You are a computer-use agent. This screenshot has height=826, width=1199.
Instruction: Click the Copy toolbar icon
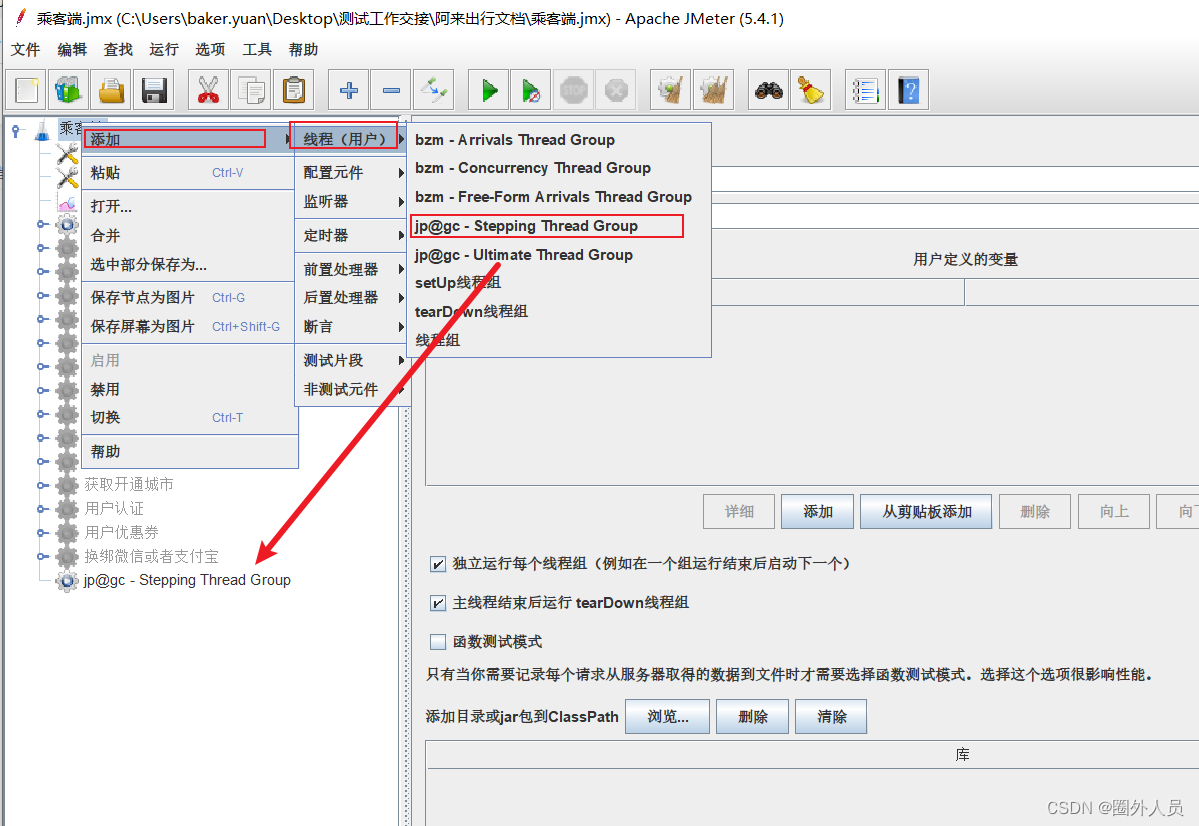coord(251,90)
